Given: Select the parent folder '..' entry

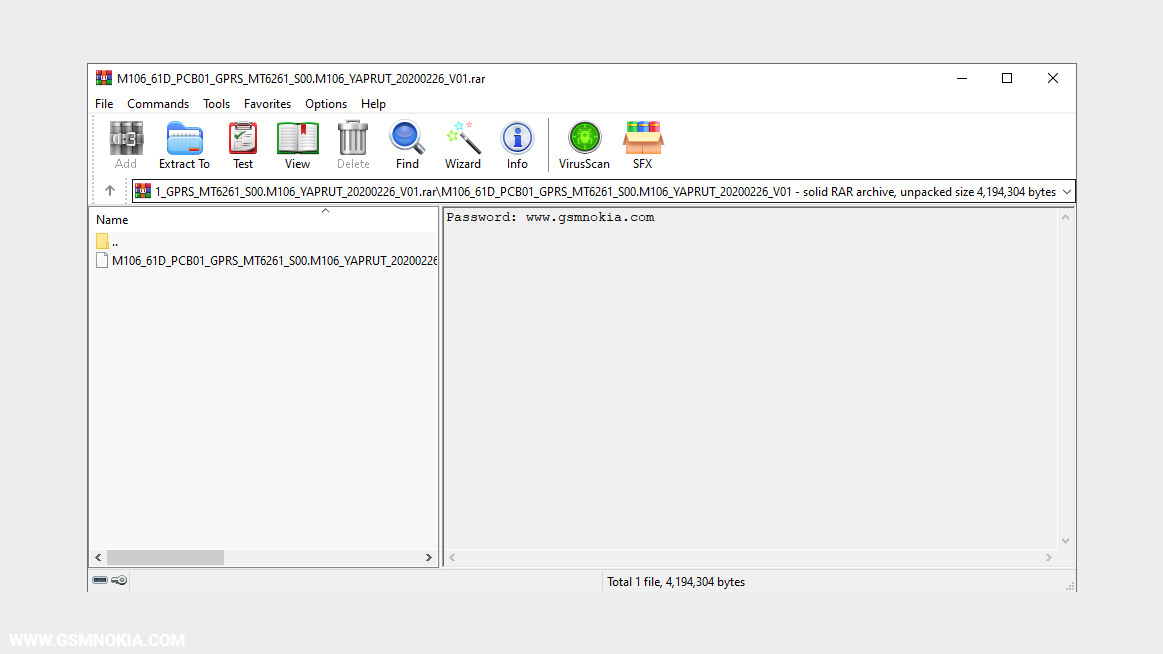Looking at the screenshot, I should click(107, 241).
